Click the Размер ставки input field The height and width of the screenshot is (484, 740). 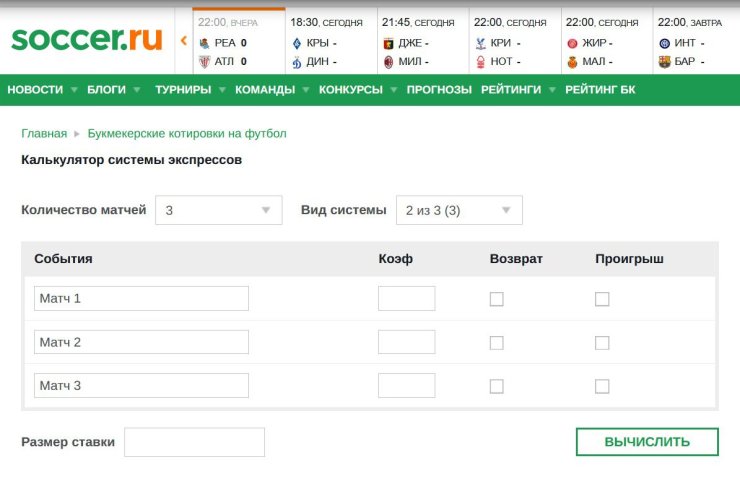[194, 442]
